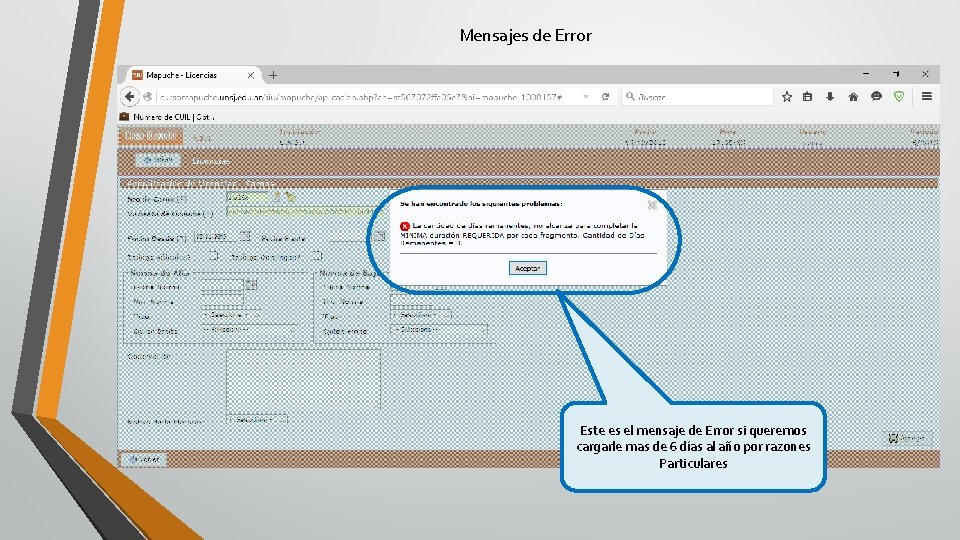Click the search icon beside Nro de Cargo
This screenshot has width=960, height=540.
tap(277, 196)
